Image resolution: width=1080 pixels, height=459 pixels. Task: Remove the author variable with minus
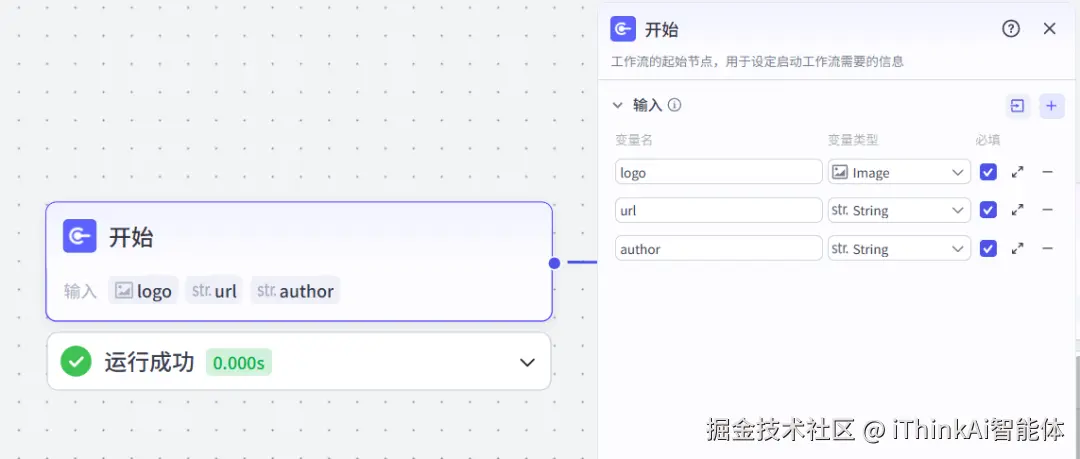[x=1048, y=249]
